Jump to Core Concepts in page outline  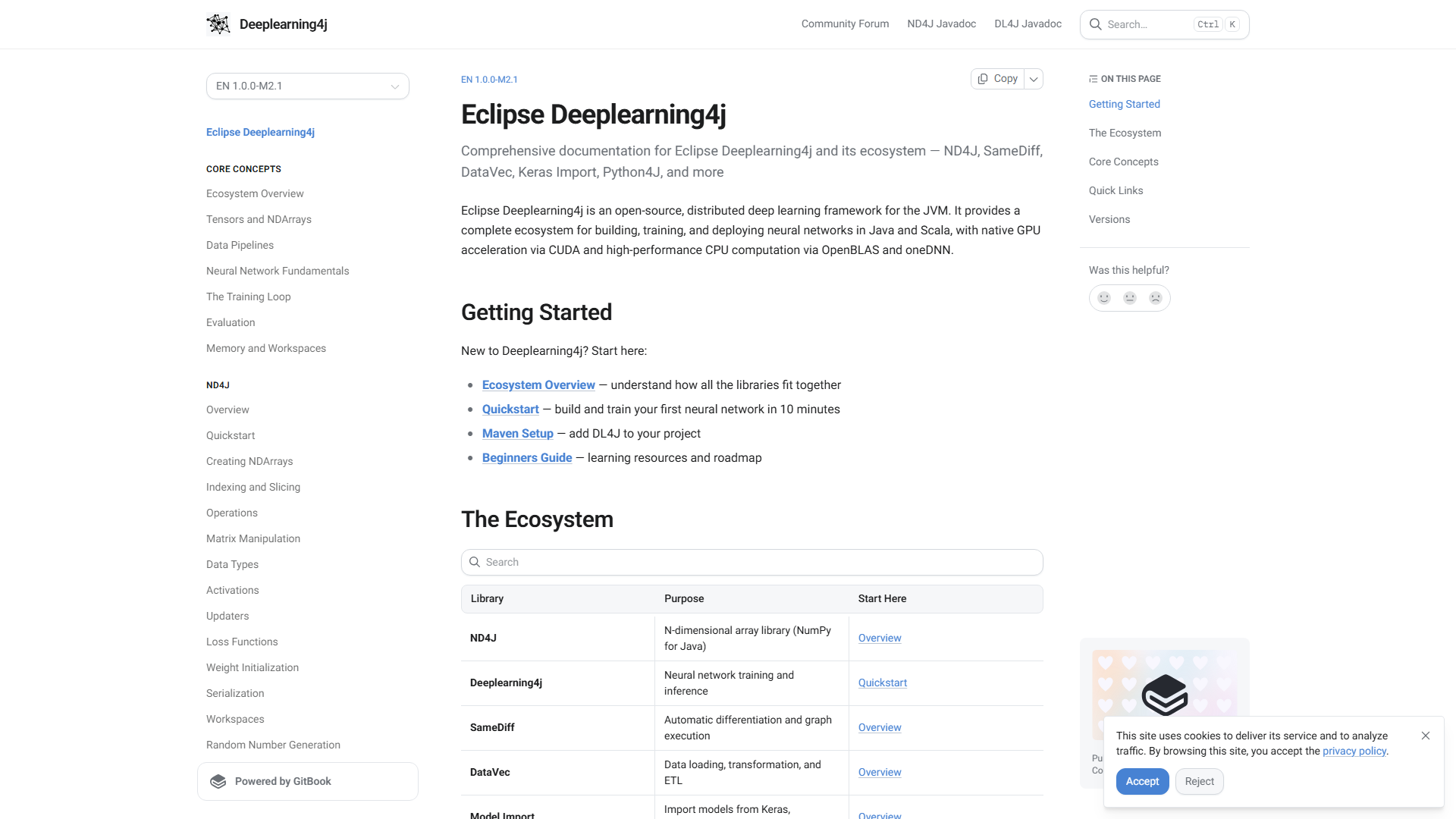point(1124,162)
